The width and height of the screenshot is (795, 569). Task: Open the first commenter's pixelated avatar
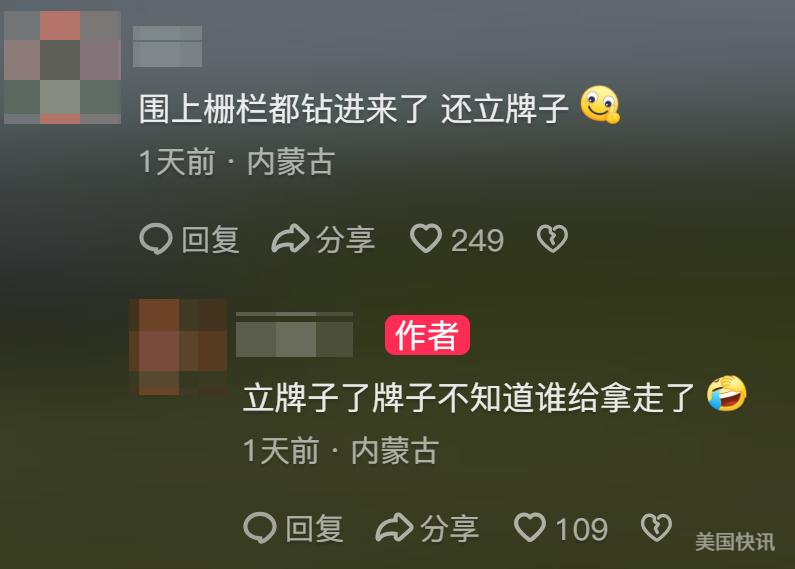[x=62, y=67]
